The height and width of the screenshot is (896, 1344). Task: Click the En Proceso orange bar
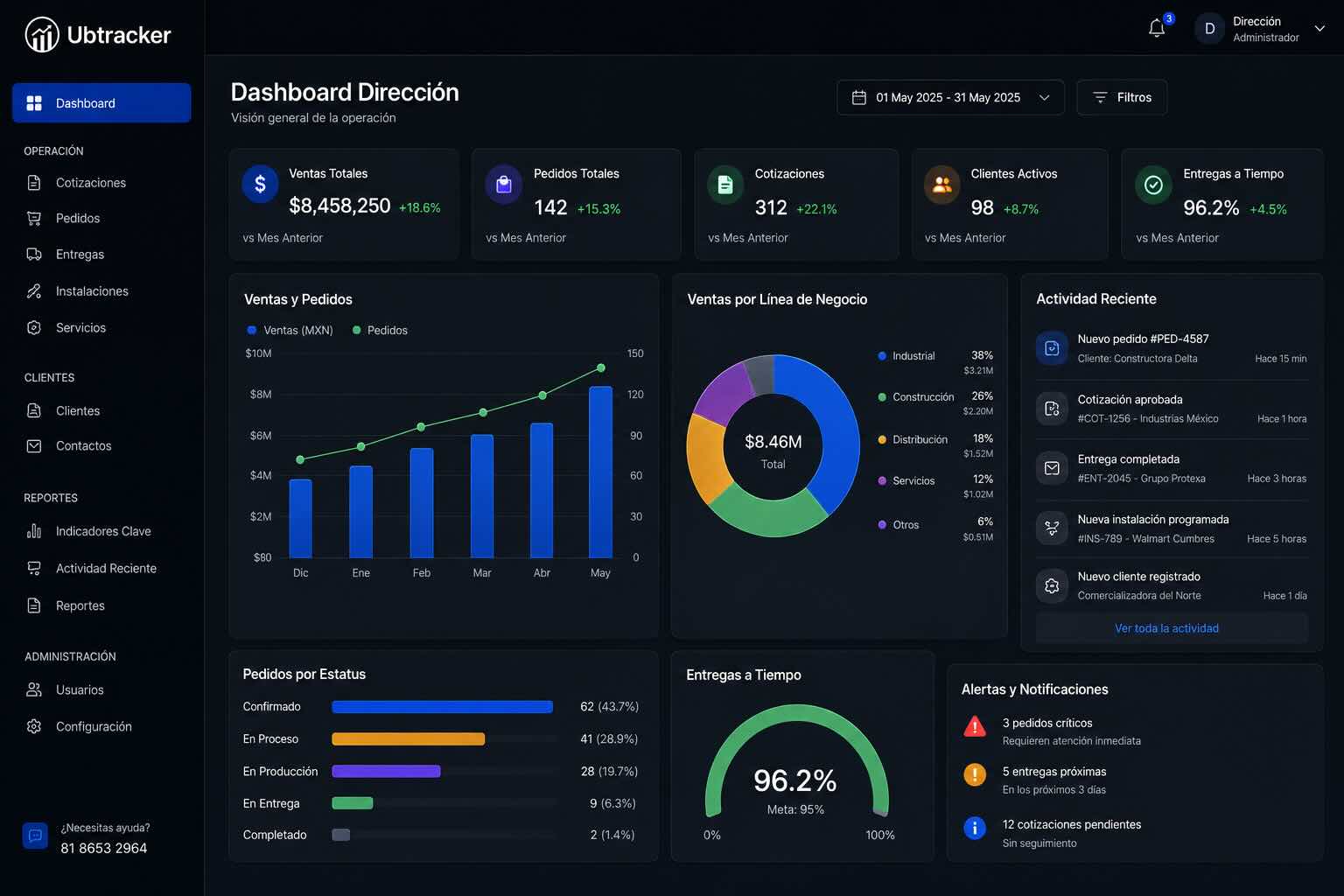[x=408, y=739]
